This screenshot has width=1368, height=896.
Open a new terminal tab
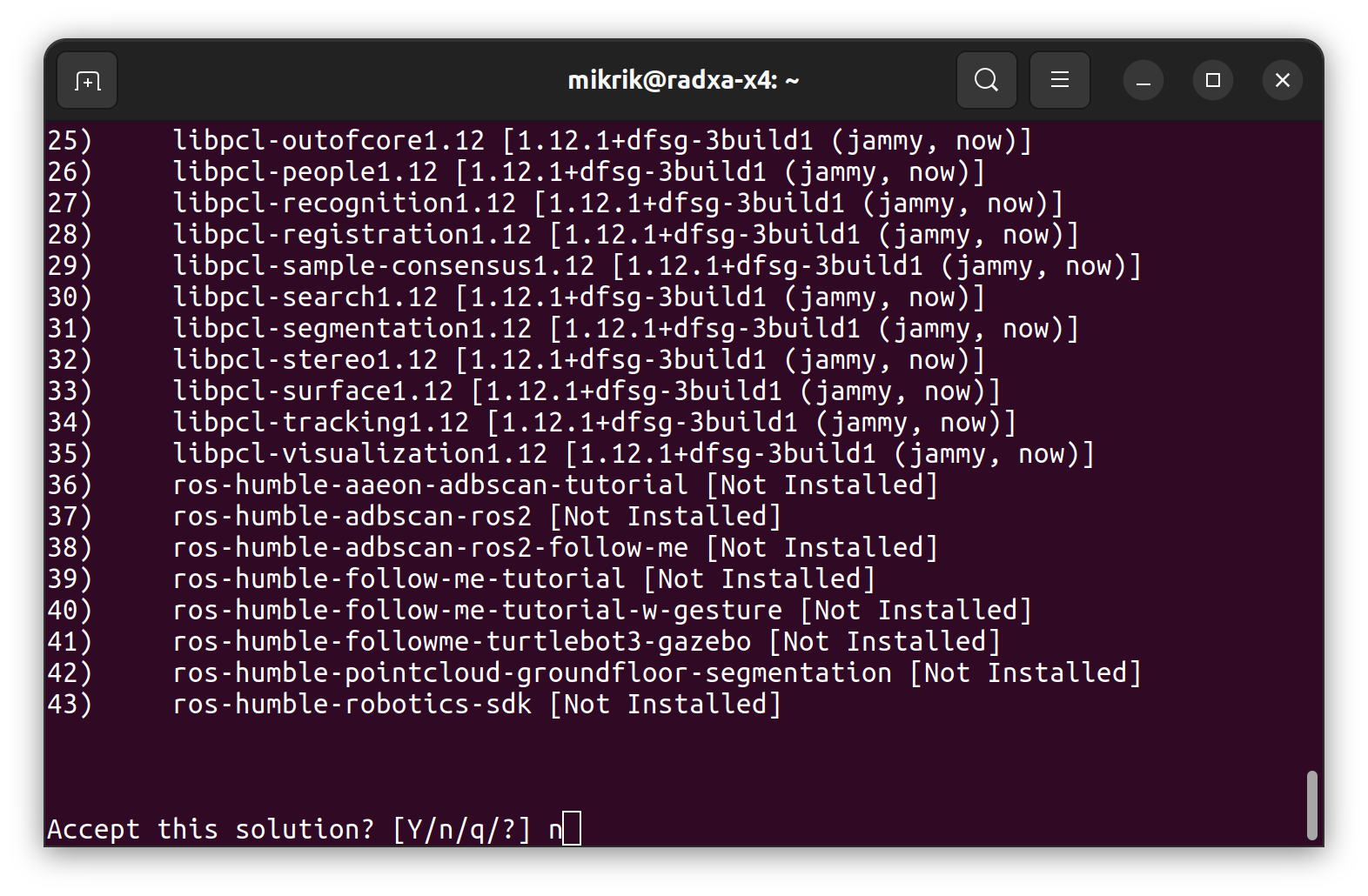tap(87, 81)
